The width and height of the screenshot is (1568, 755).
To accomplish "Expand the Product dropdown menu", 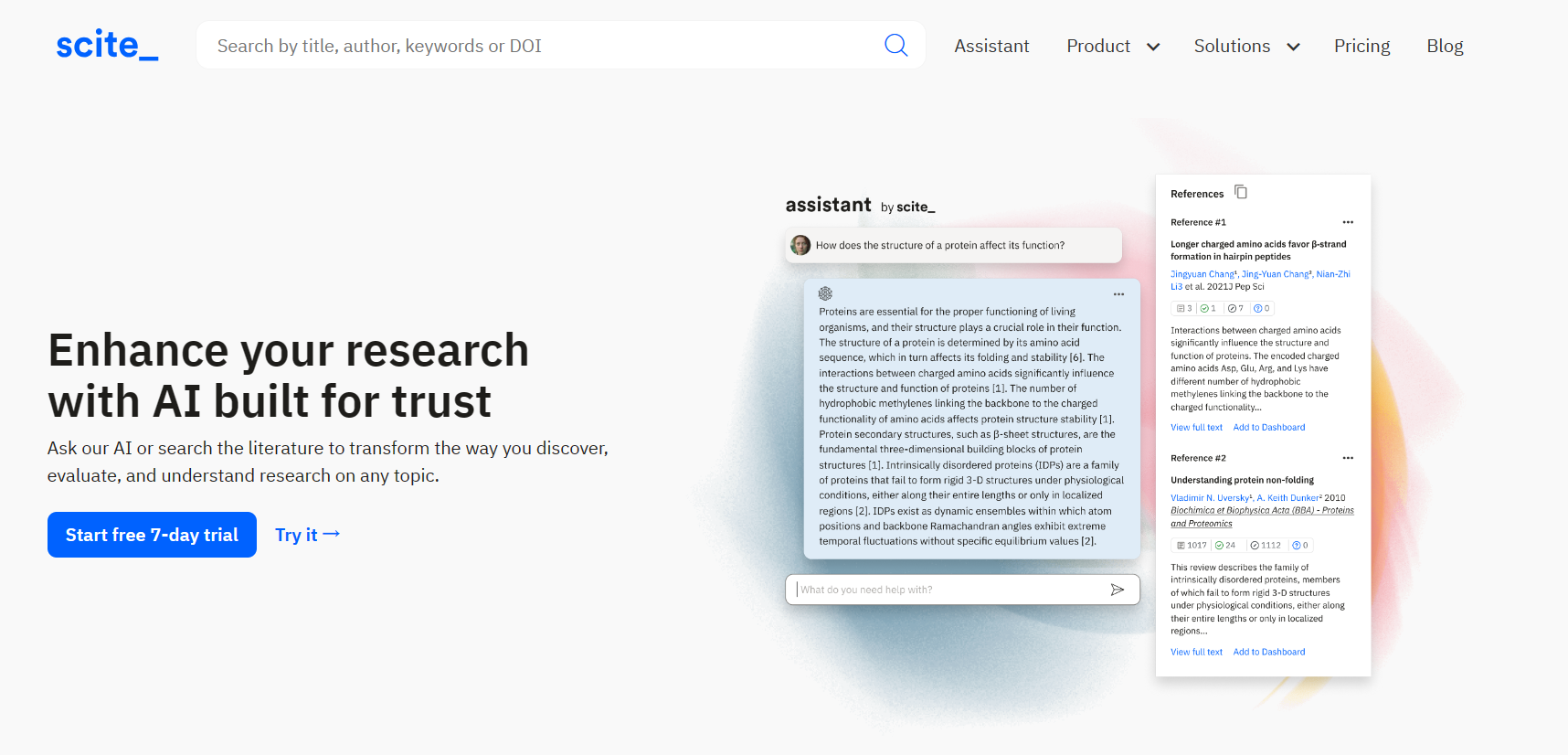I will [x=1112, y=46].
